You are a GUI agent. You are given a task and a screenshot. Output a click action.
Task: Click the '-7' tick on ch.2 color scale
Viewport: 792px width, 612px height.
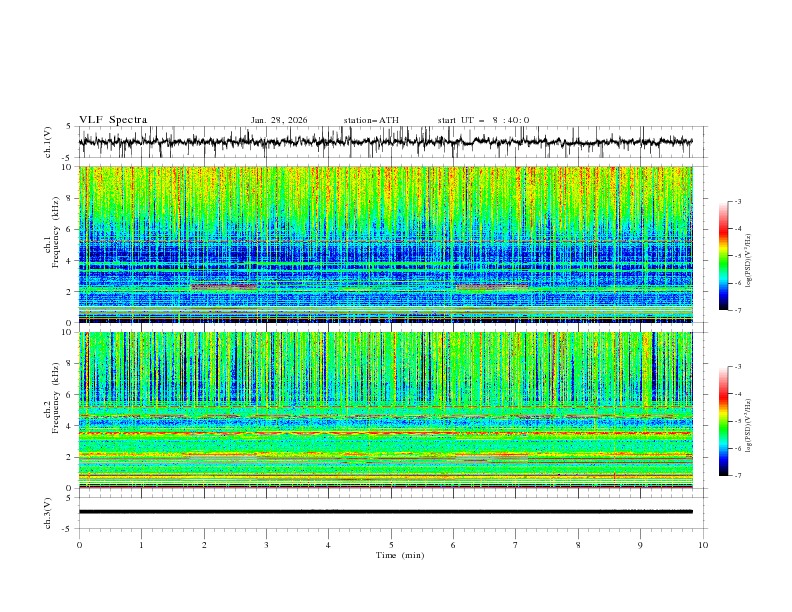tap(737, 475)
